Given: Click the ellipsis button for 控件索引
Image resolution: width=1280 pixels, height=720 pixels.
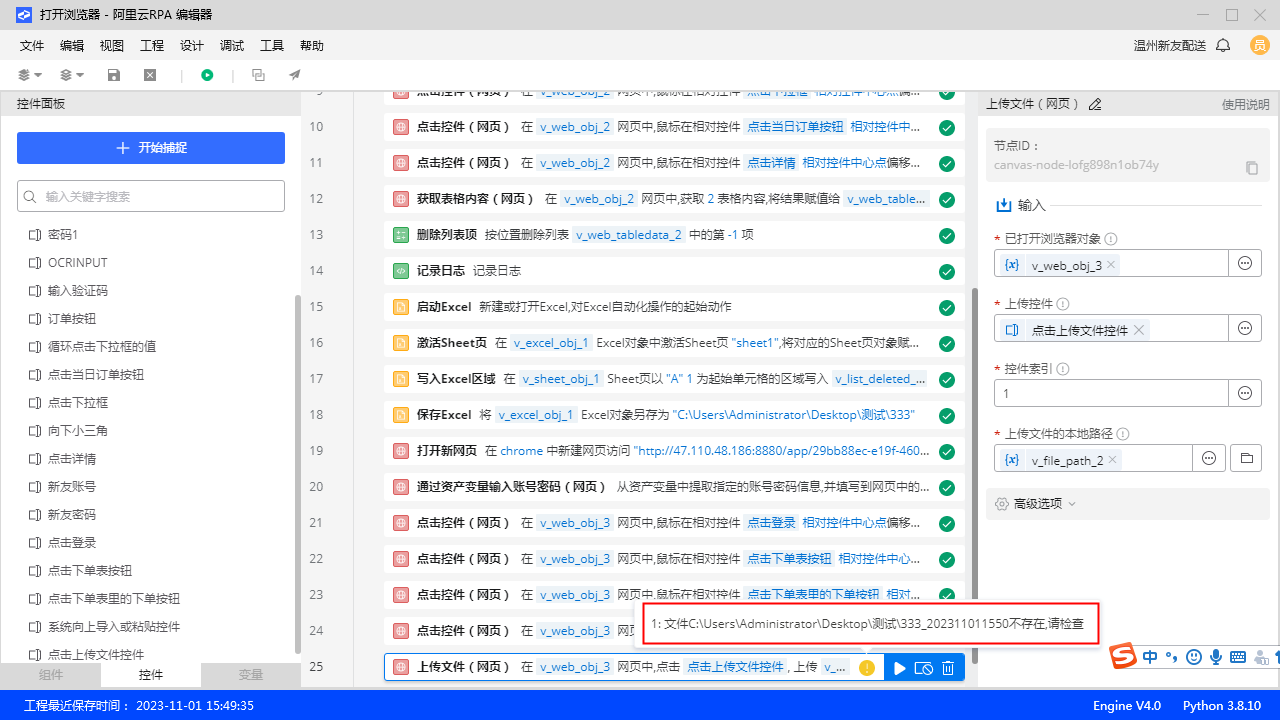Looking at the screenshot, I should pos(1245,393).
